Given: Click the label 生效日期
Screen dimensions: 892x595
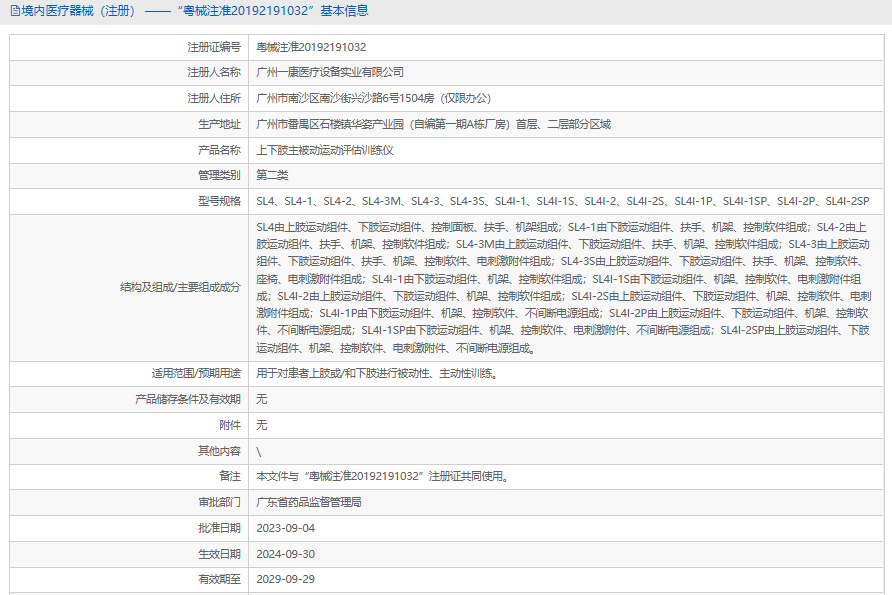Looking at the screenshot, I should point(219,554).
